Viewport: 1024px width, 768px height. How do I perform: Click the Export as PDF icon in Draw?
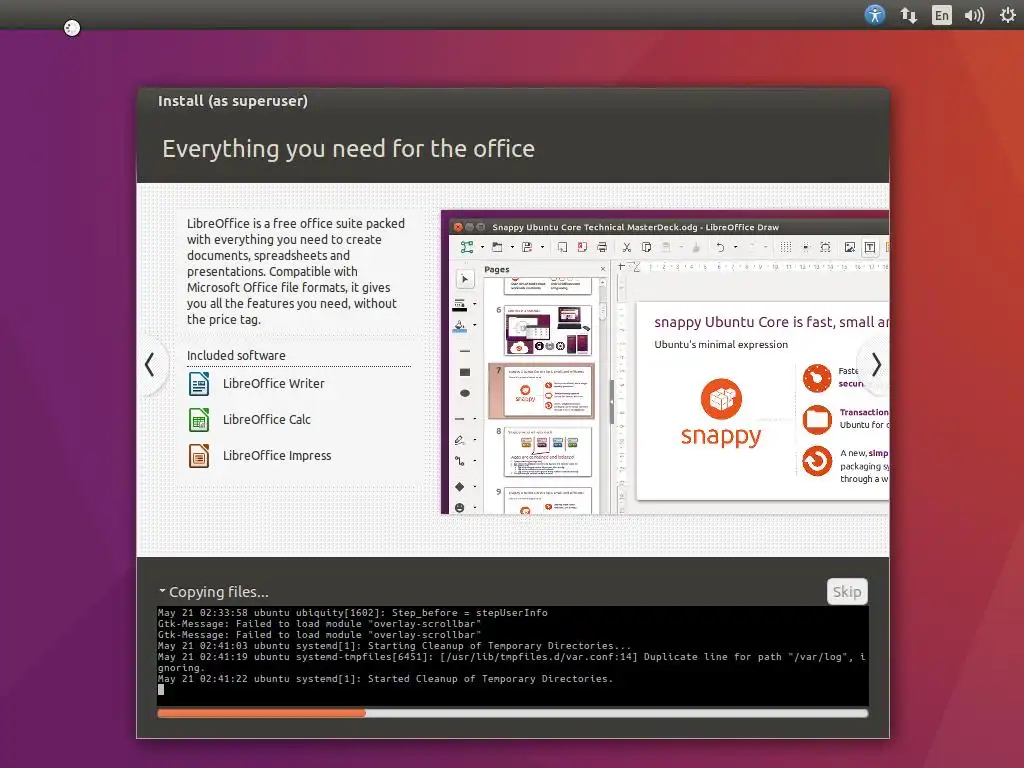tap(582, 247)
